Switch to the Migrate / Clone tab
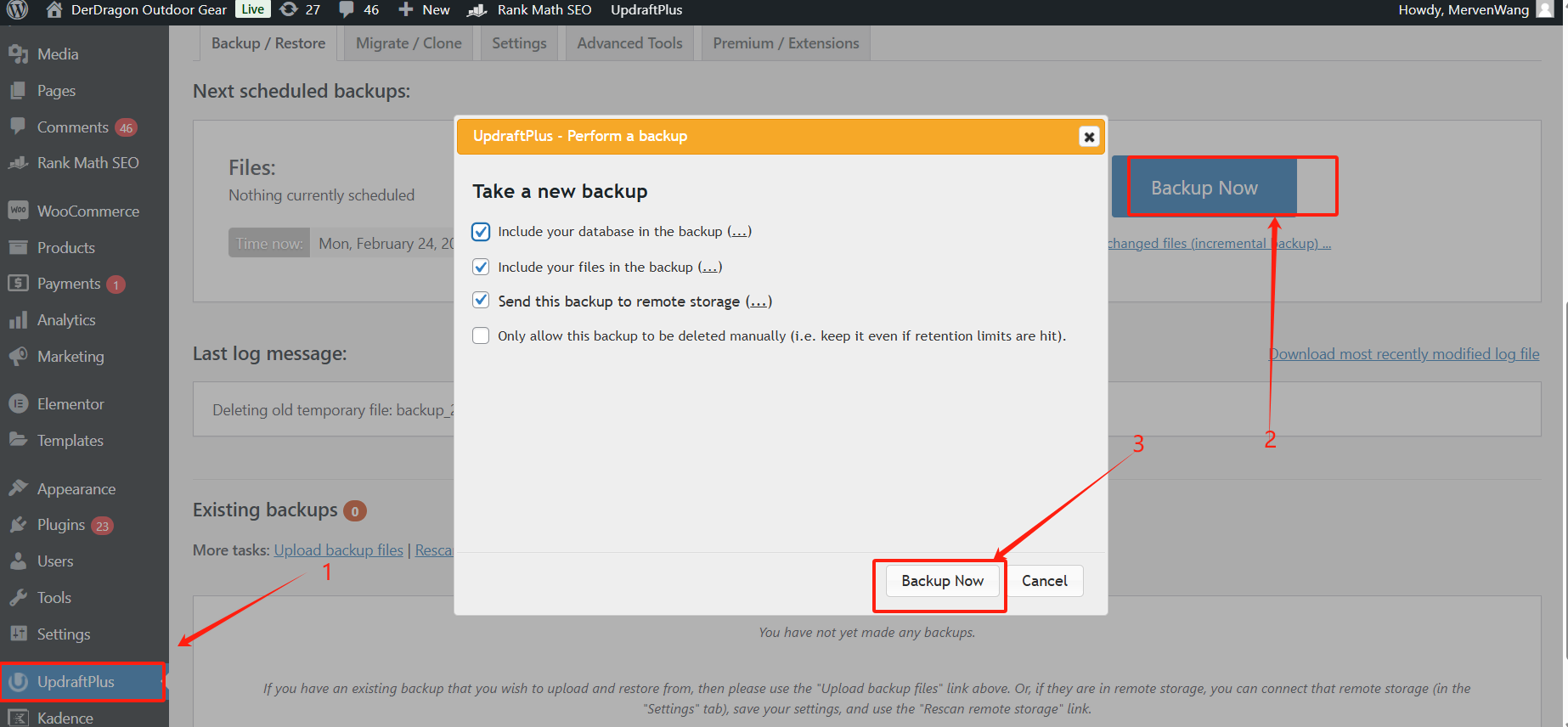Screen dimensions: 1568x727 click(x=409, y=43)
